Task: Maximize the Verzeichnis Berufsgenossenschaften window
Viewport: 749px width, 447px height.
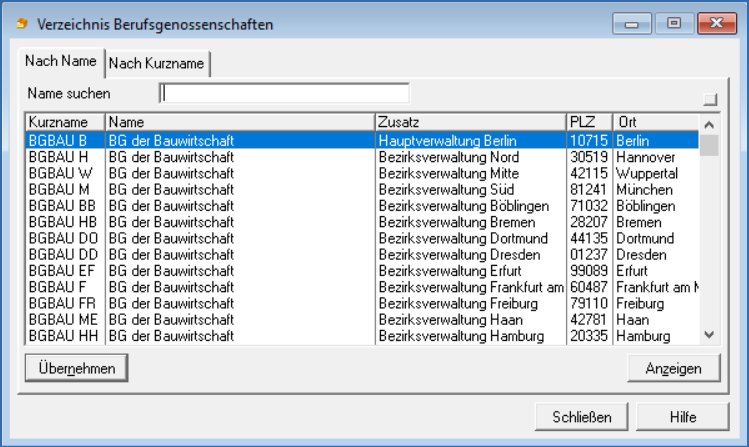Action: (x=674, y=23)
